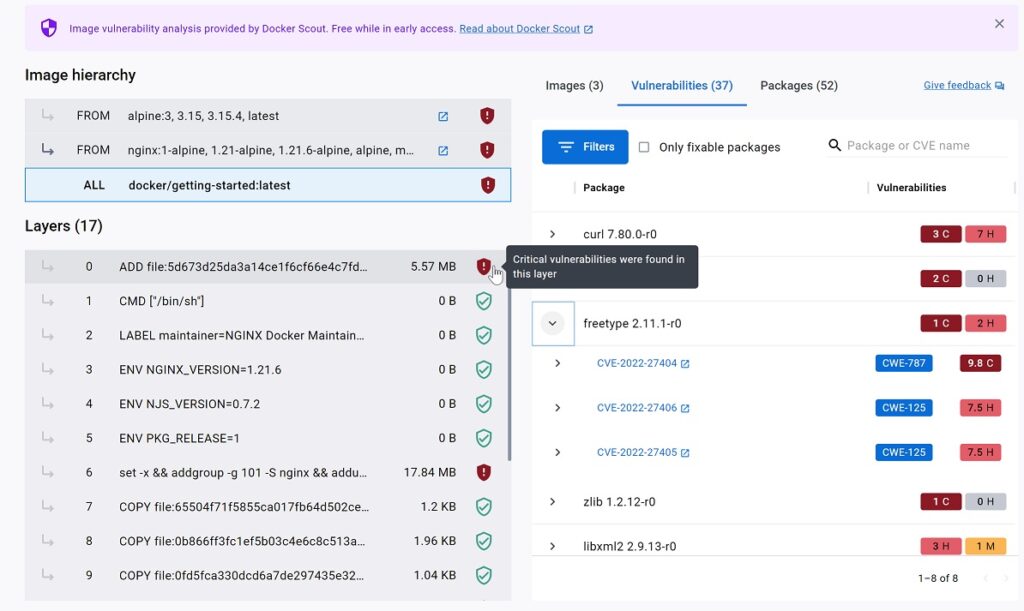Select the alpine:3 FROM image row

click(268, 116)
